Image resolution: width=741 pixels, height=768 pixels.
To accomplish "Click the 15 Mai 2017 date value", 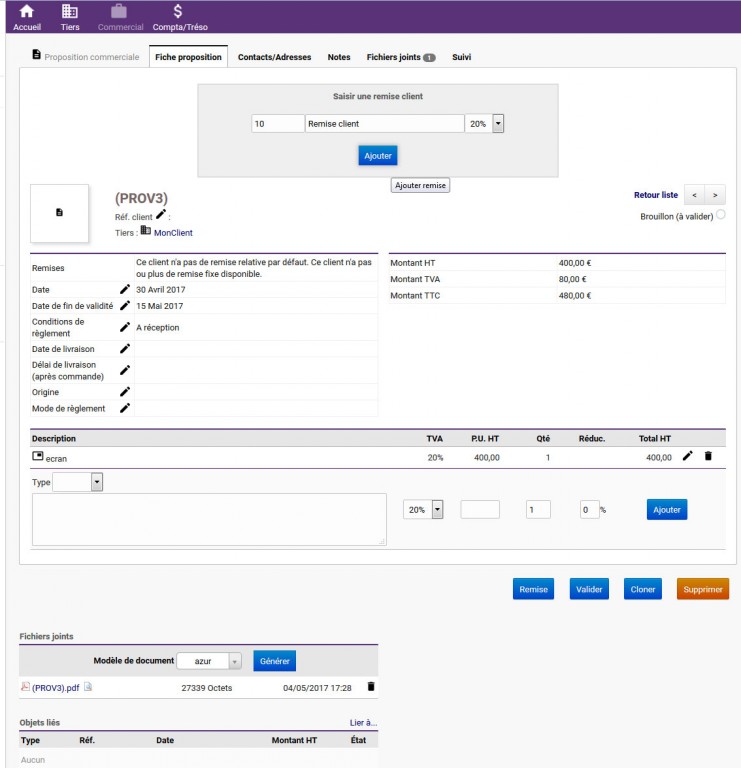I will pos(160,306).
